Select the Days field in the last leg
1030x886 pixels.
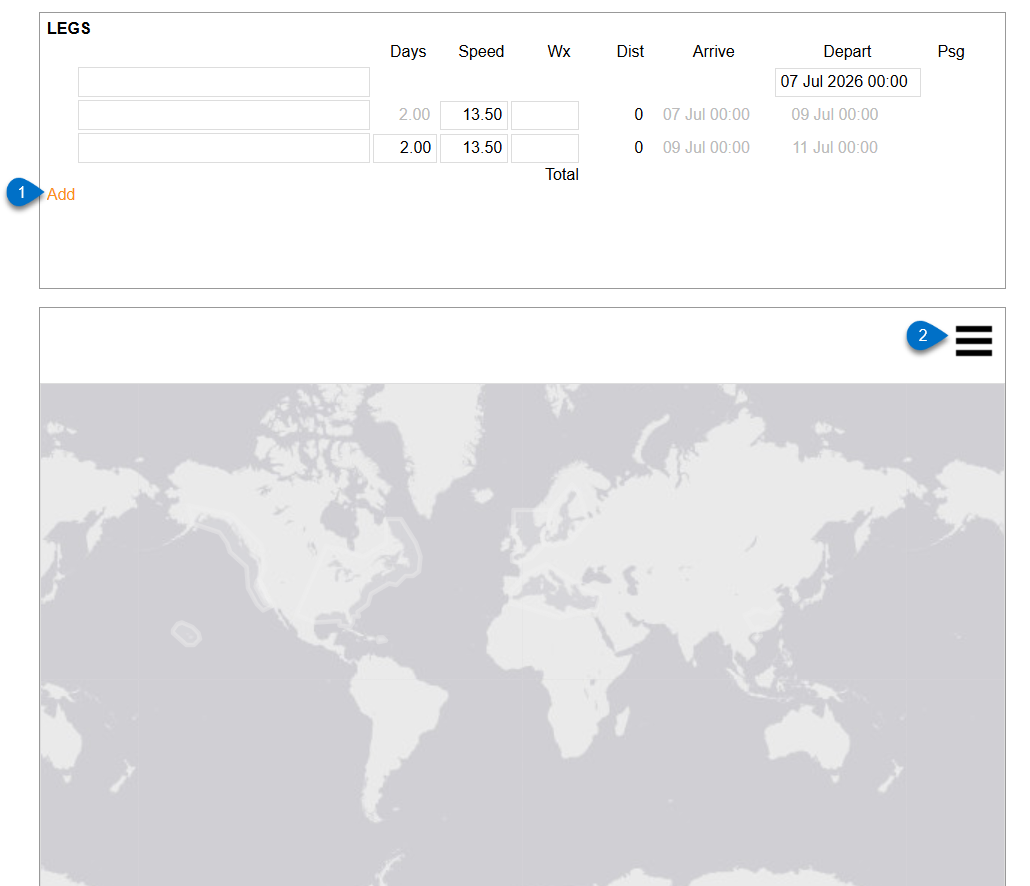point(405,148)
